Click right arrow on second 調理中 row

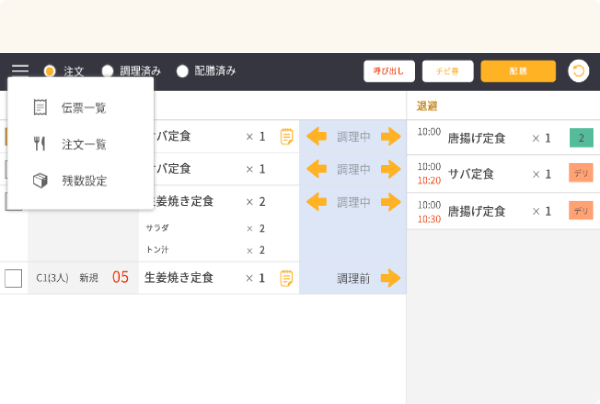pyautogui.click(x=390, y=169)
